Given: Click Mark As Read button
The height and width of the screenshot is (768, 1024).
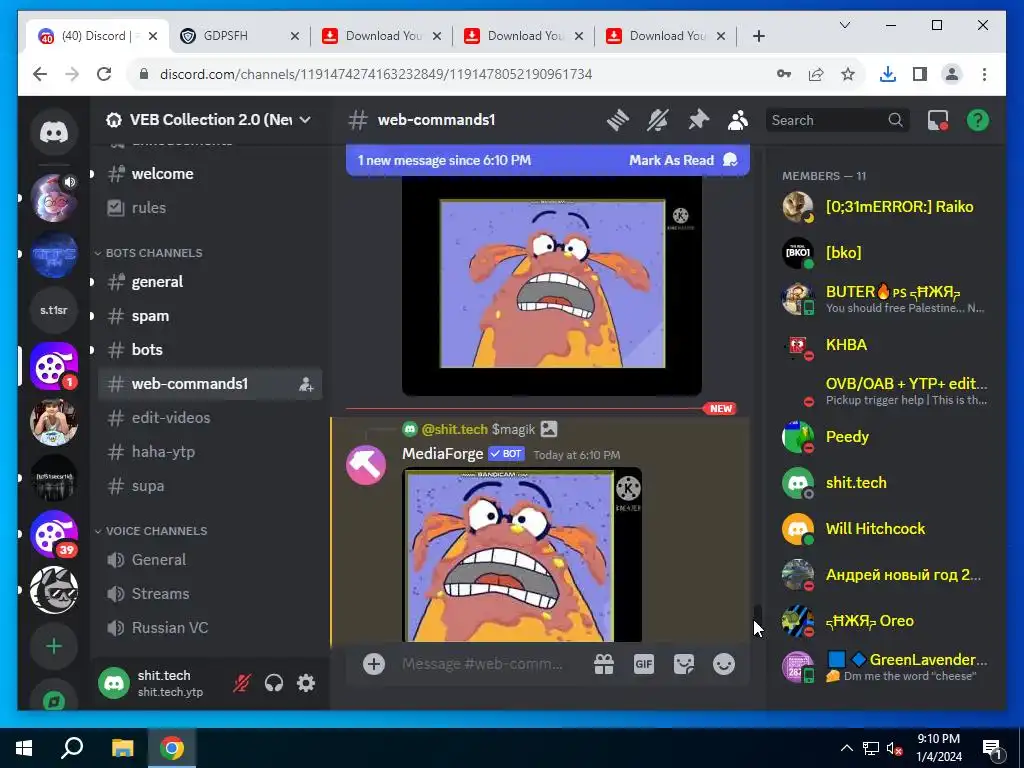Looking at the screenshot, I should point(683,160).
